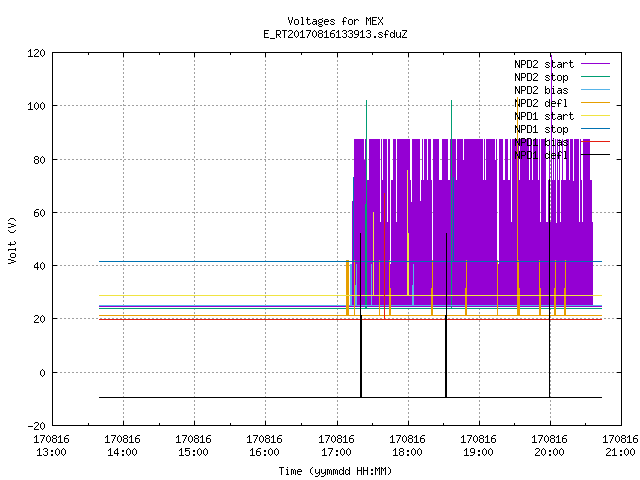Click the red NPD1 bias legend line

595,142
